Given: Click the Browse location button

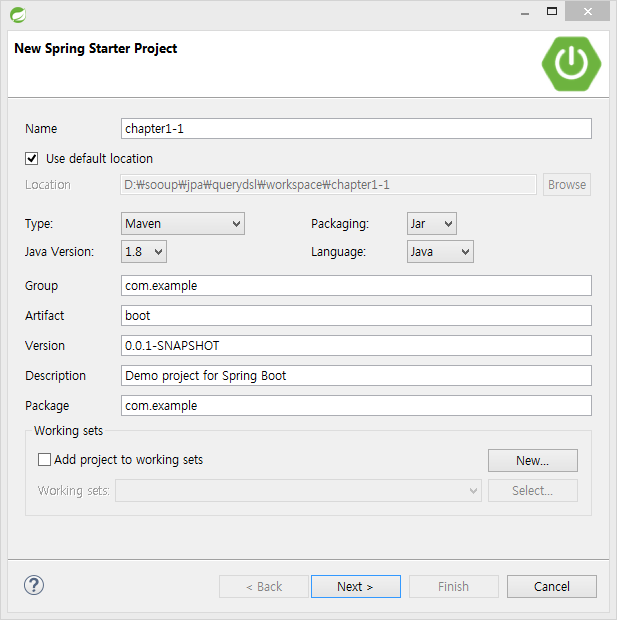Looking at the screenshot, I should (x=567, y=185).
